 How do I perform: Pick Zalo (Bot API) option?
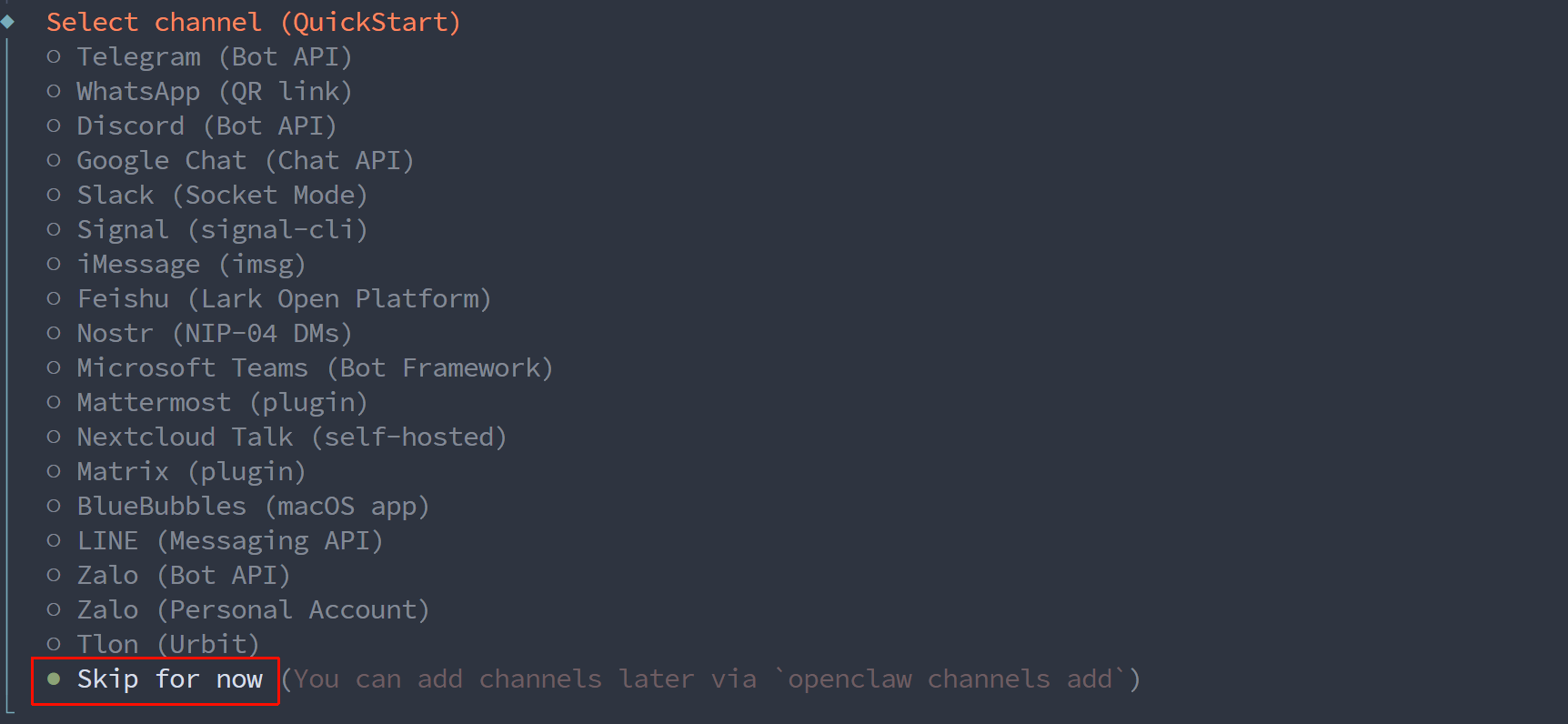point(182,576)
